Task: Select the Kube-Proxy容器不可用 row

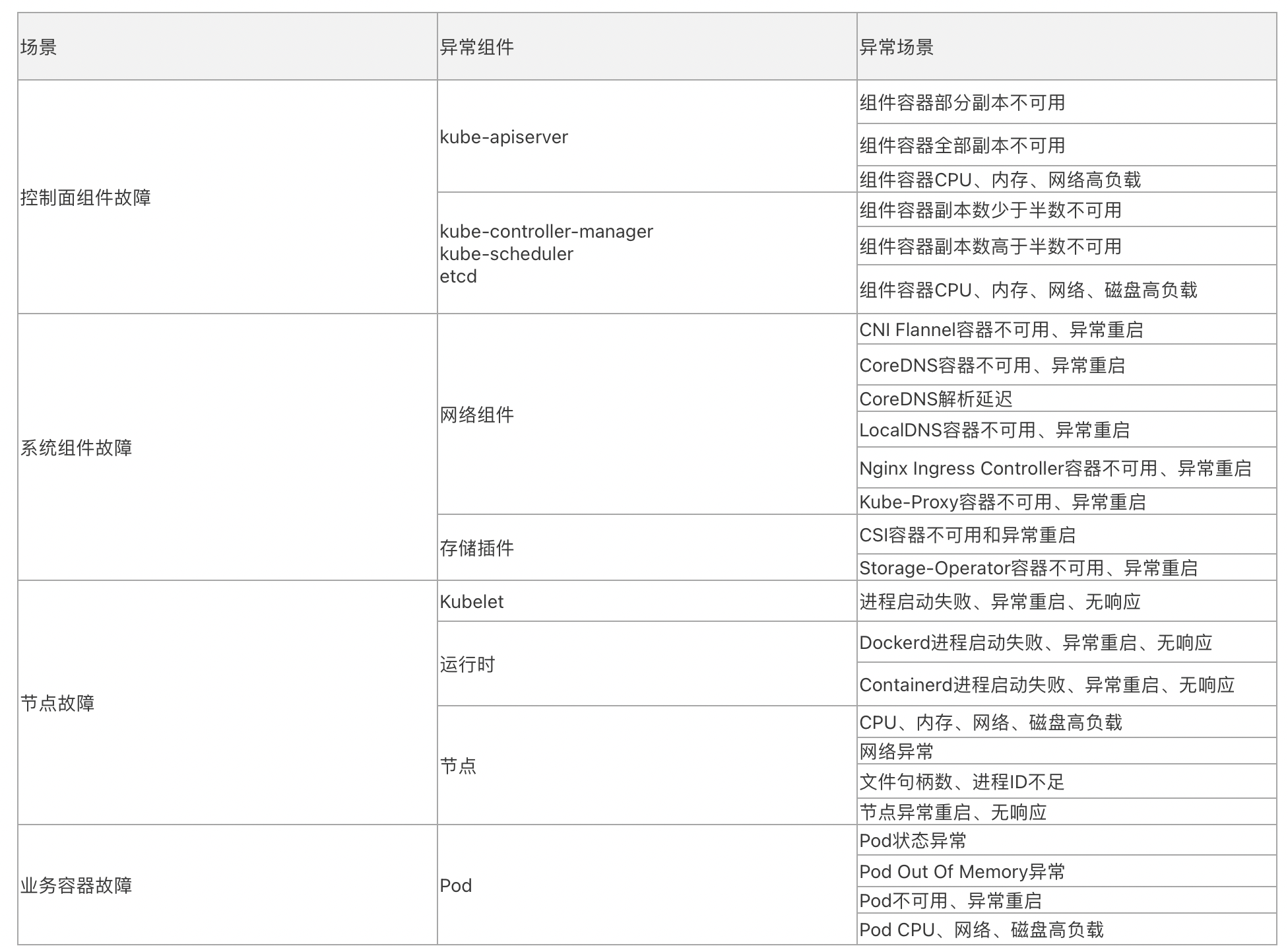Action: pos(1002,502)
